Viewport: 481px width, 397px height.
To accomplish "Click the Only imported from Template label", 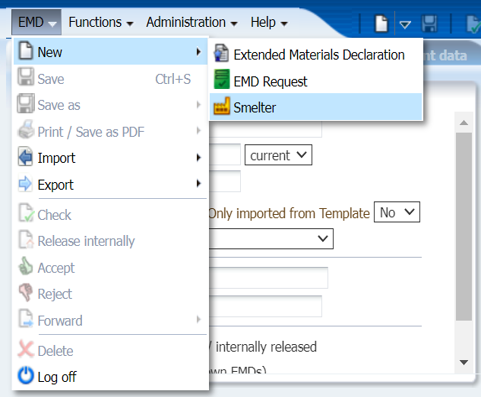I will coord(289,213).
